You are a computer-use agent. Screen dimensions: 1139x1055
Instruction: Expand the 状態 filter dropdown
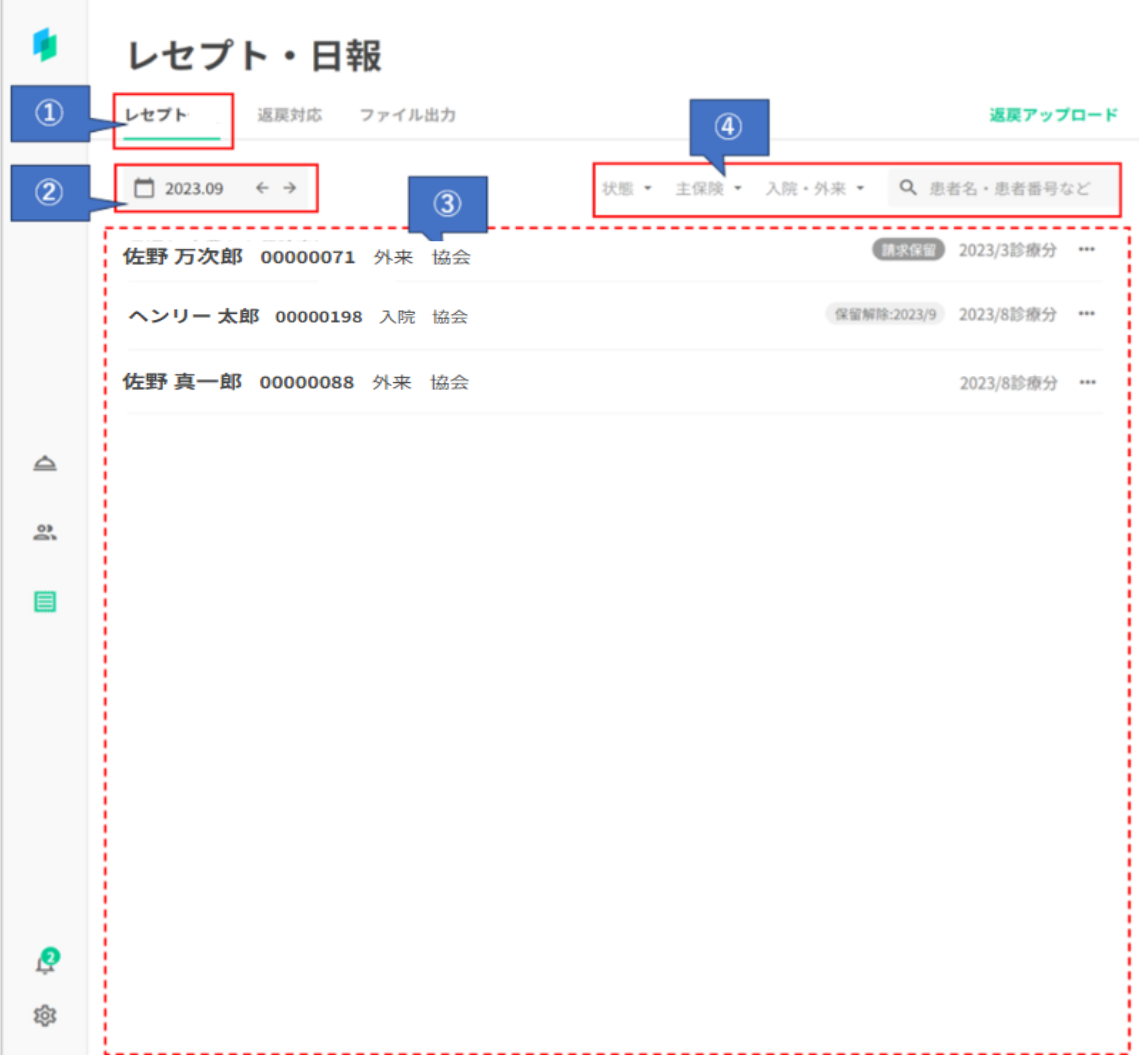point(627,188)
